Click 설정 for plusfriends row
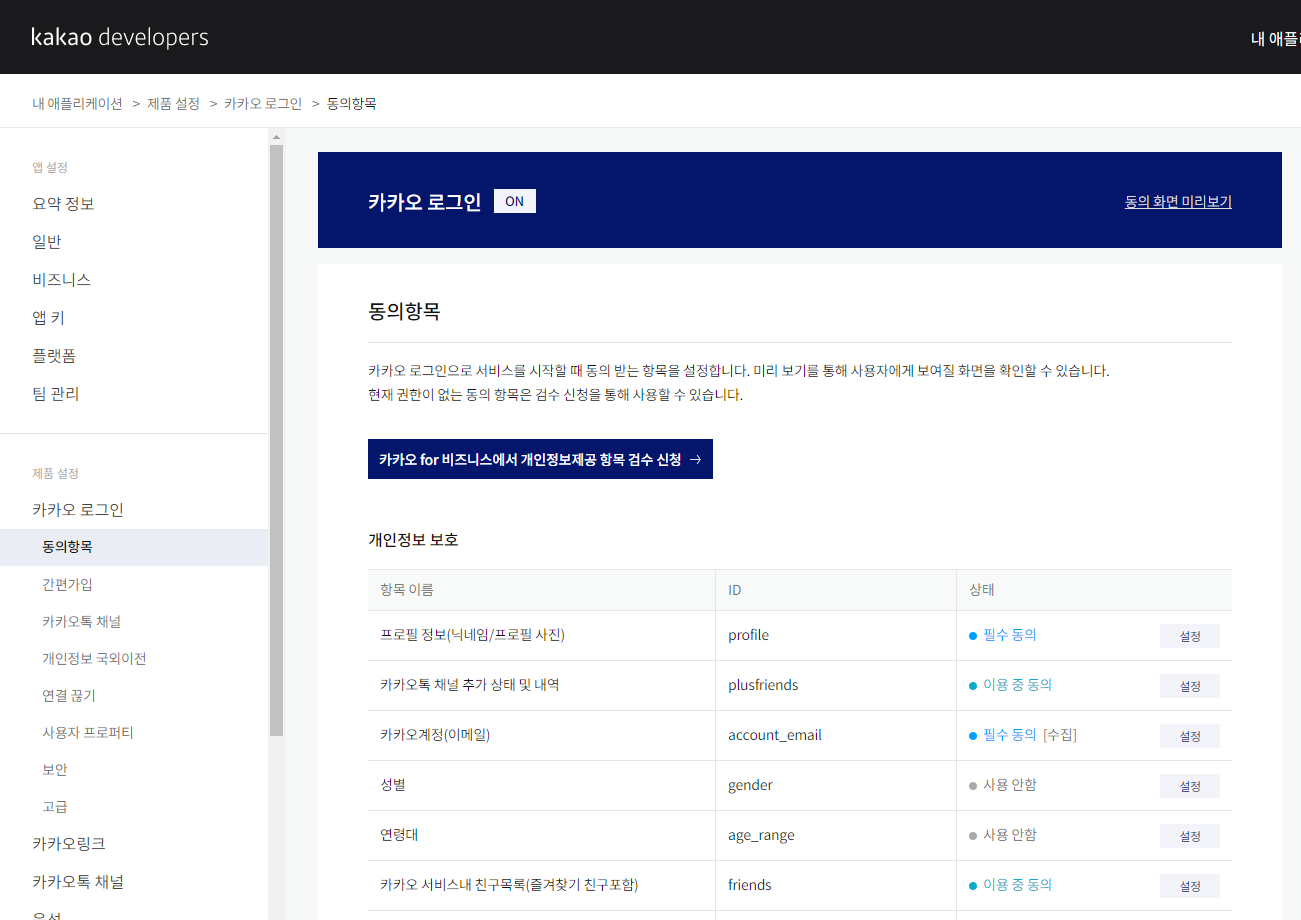The width and height of the screenshot is (1301, 920). 1190,686
